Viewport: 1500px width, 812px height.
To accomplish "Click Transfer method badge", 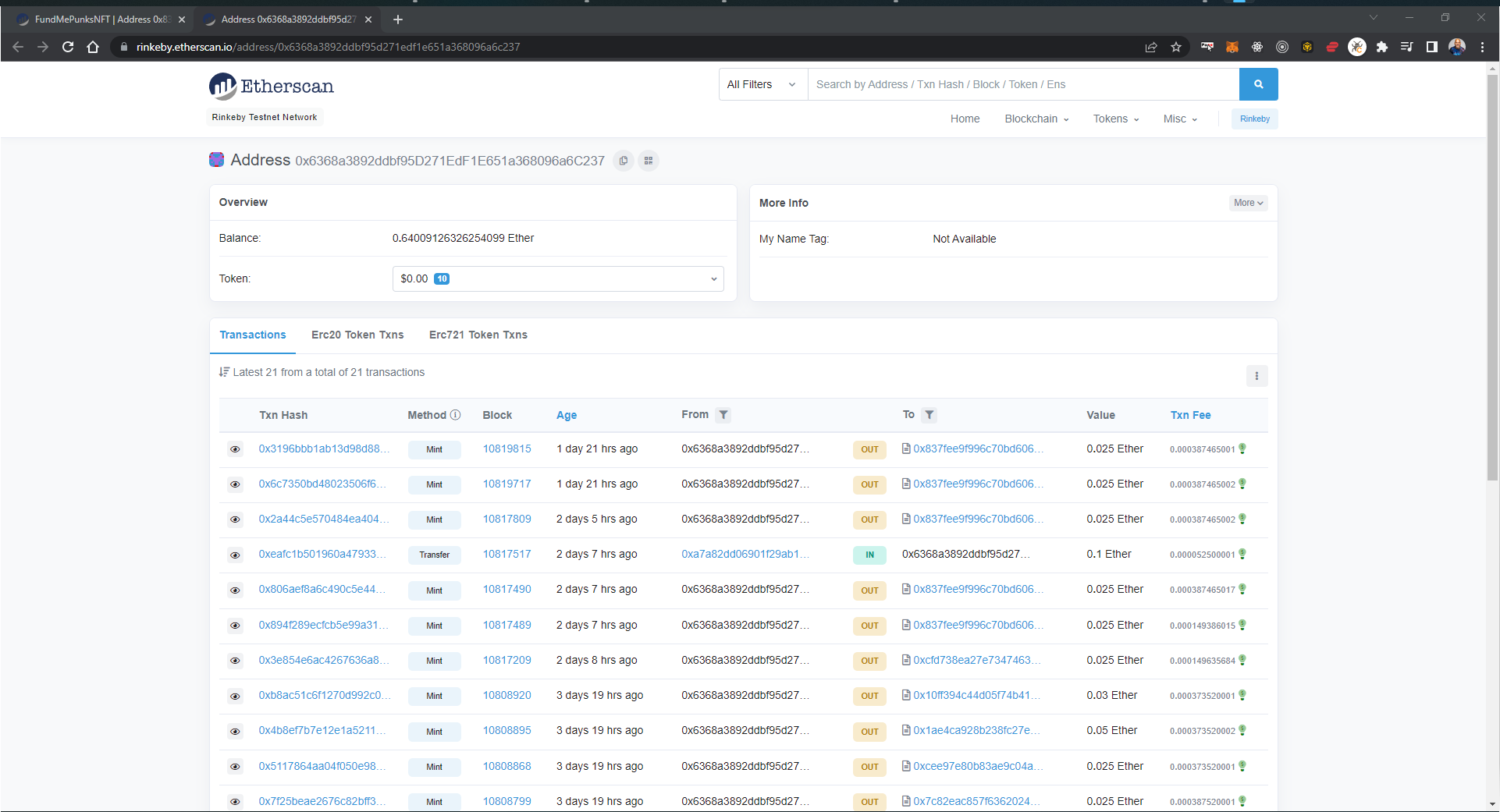I will [434, 555].
